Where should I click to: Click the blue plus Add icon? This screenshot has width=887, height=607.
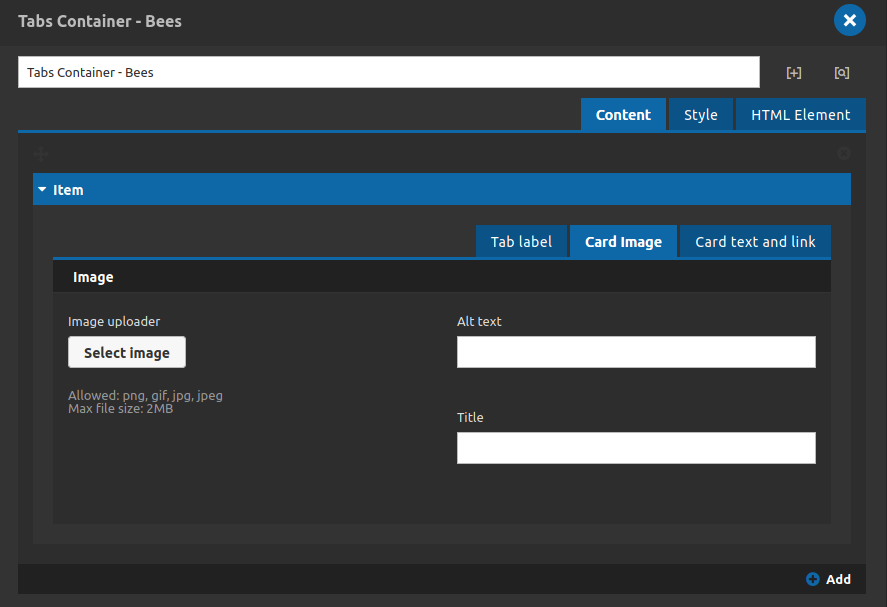pos(812,579)
